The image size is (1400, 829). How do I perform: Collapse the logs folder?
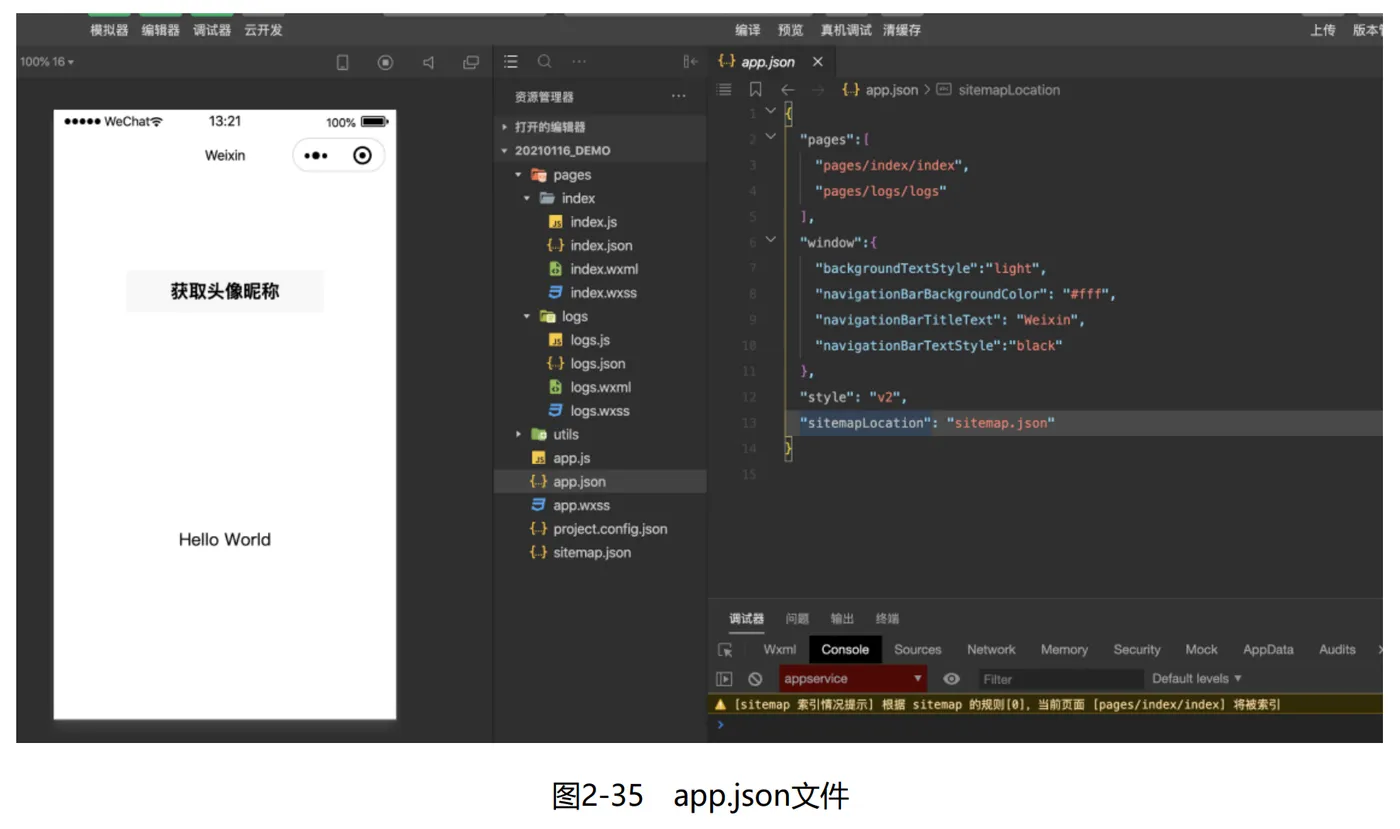coord(527,316)
